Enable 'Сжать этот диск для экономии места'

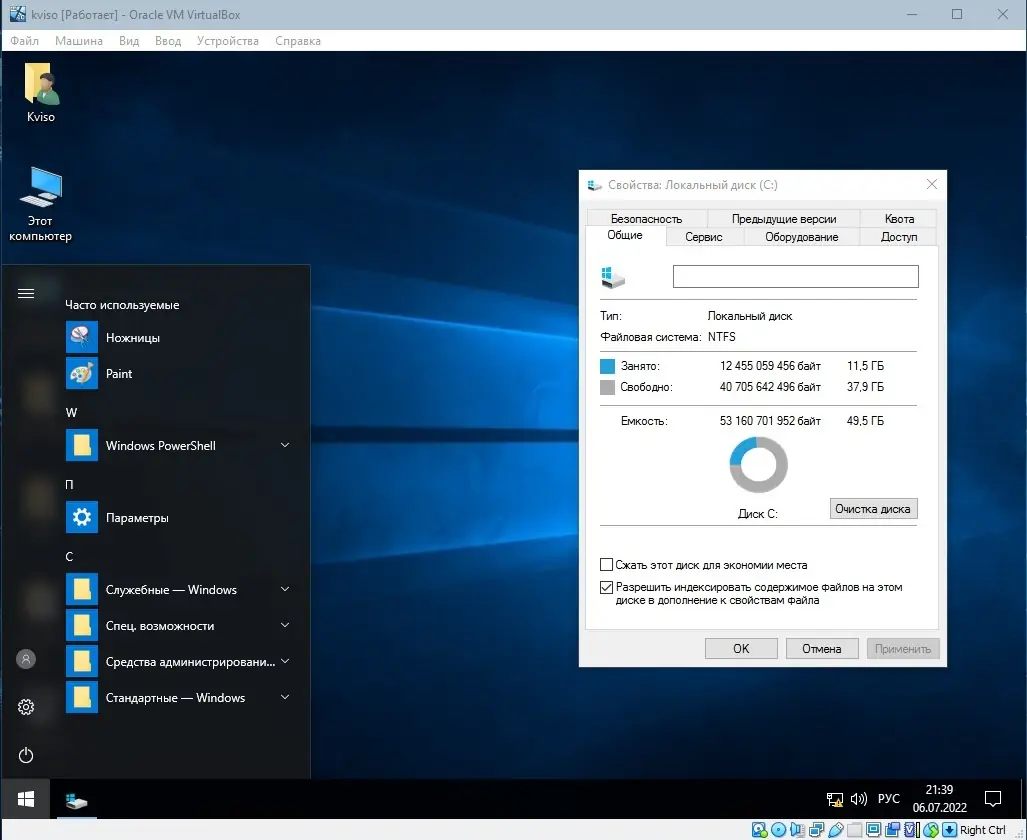(x=605, y=564)
